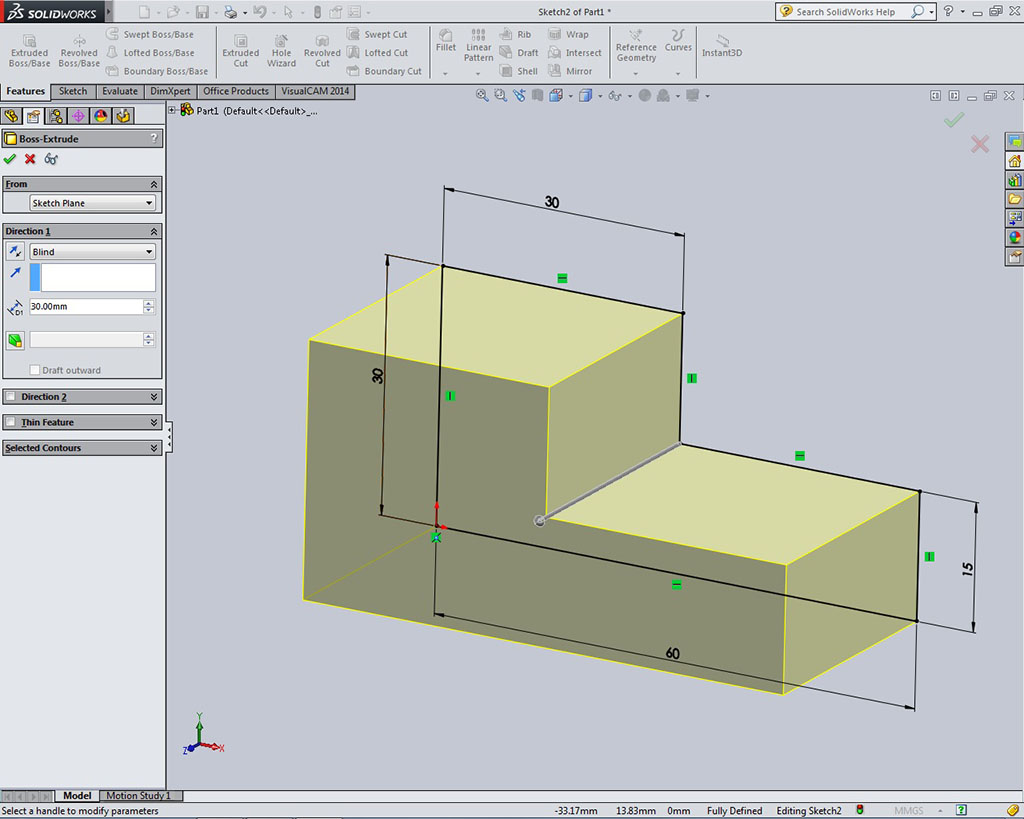Switch to the Motion Study 1 tab
Screen dimensions: 1024x819
coord(138,796)
